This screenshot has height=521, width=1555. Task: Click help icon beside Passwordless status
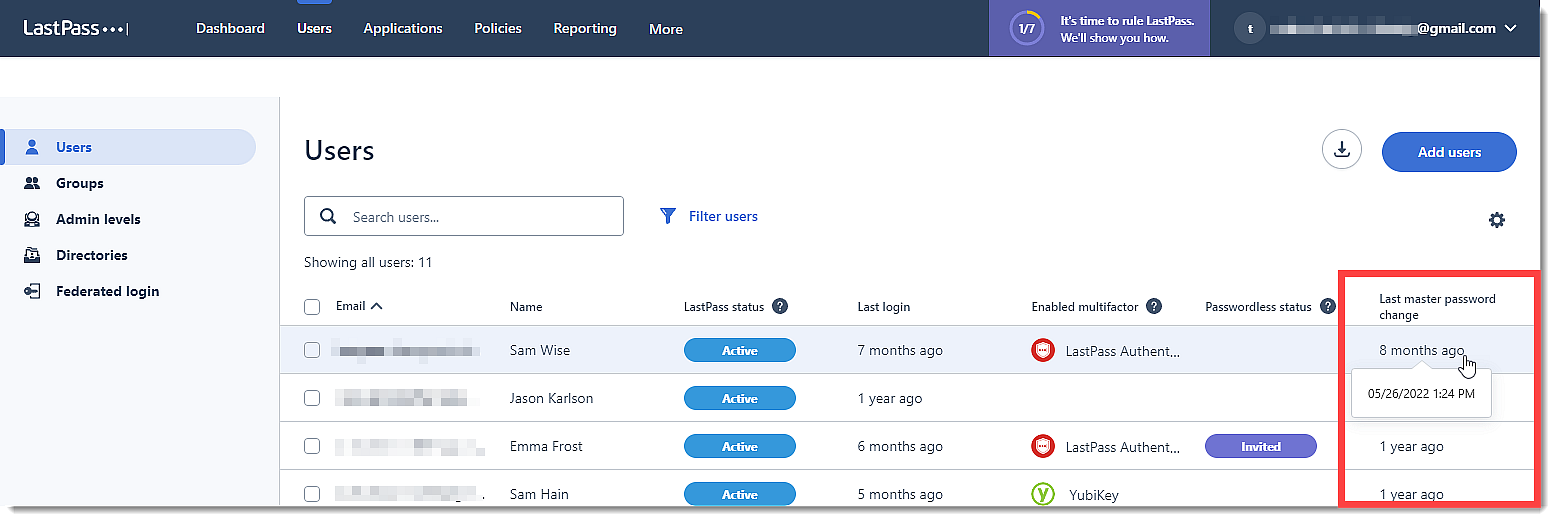tap(1328, 306)
